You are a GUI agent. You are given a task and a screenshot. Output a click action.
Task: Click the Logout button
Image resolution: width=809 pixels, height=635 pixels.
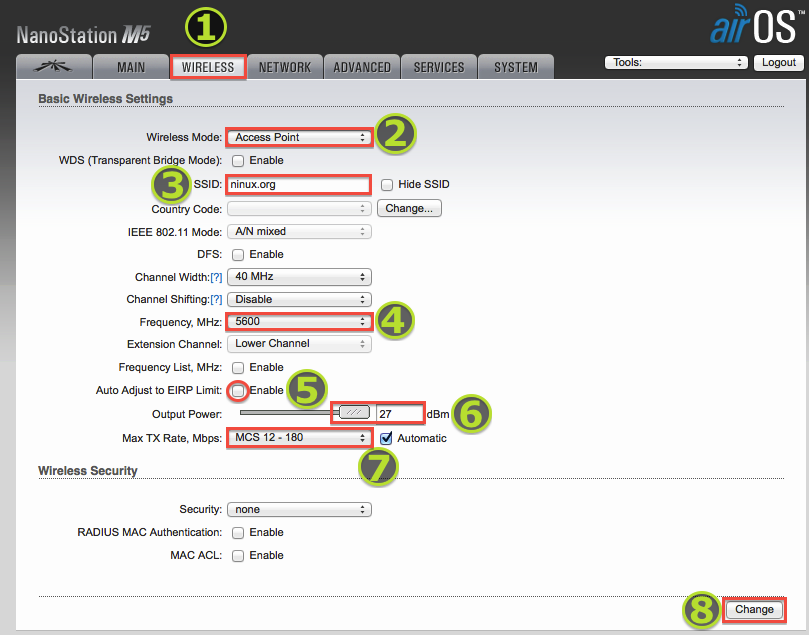(x=778, y=62)
